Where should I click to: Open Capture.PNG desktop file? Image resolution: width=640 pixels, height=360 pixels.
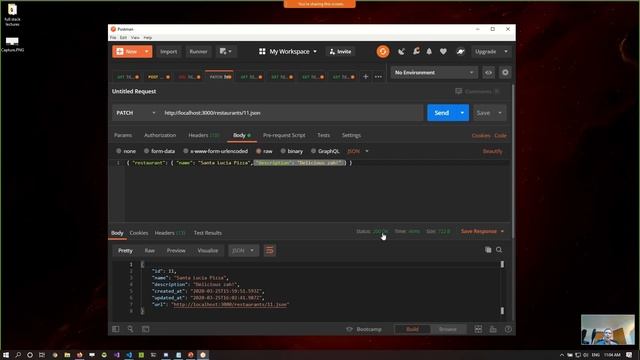coord(12,44)
